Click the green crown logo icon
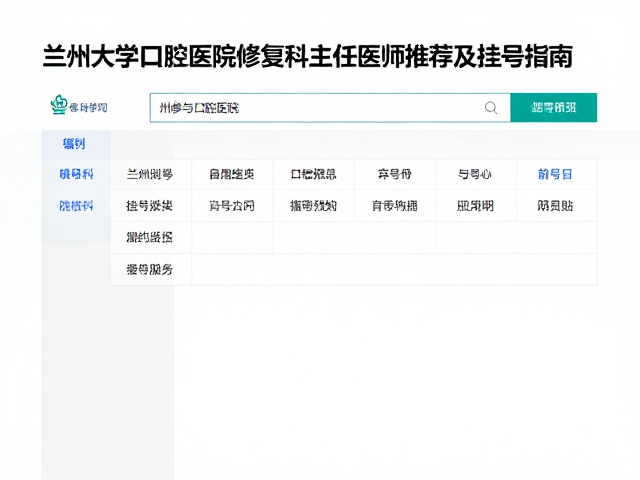Viewport: 640px width, 480px height. coord(58,104)
